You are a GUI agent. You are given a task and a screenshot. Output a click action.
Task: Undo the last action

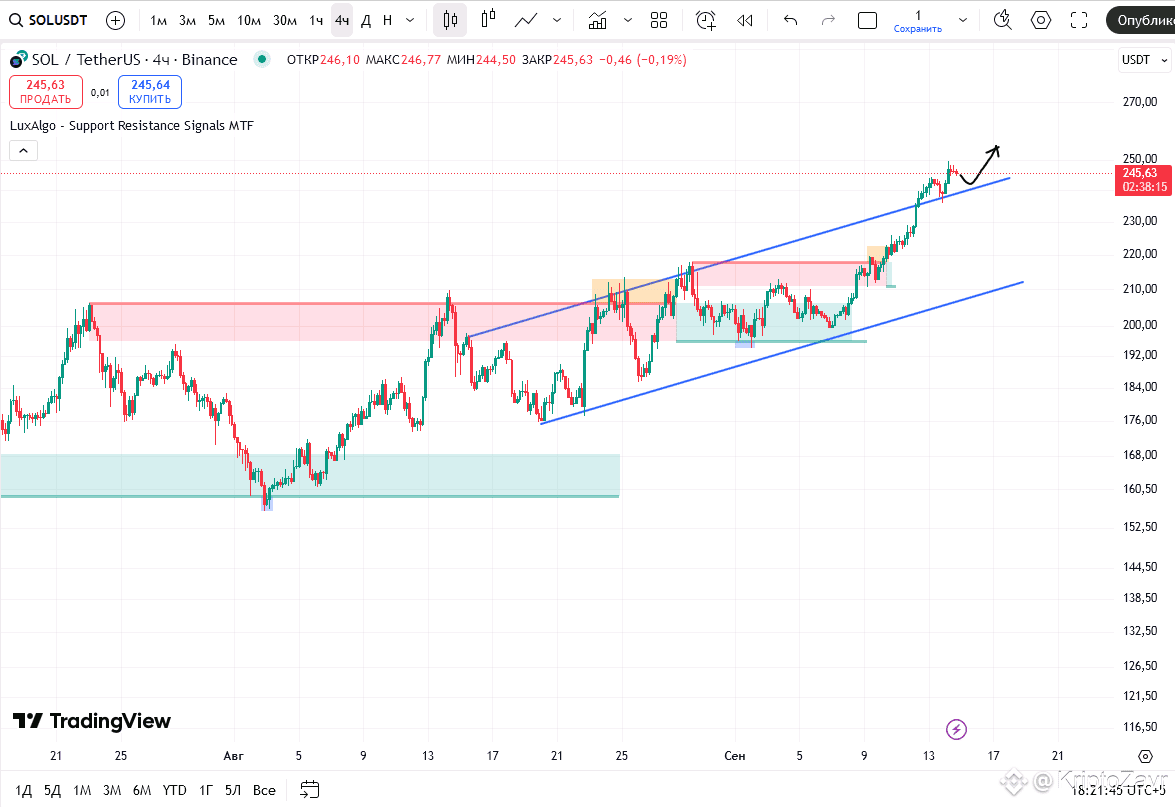(x=791, y=20)
